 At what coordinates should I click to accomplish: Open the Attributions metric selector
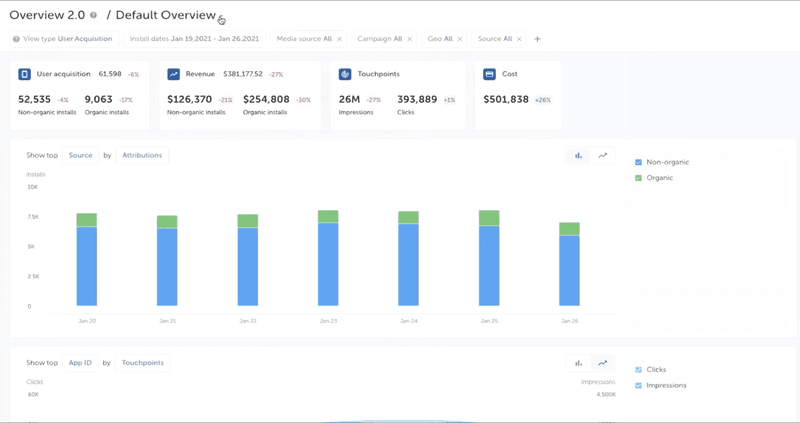pos(142,155)
